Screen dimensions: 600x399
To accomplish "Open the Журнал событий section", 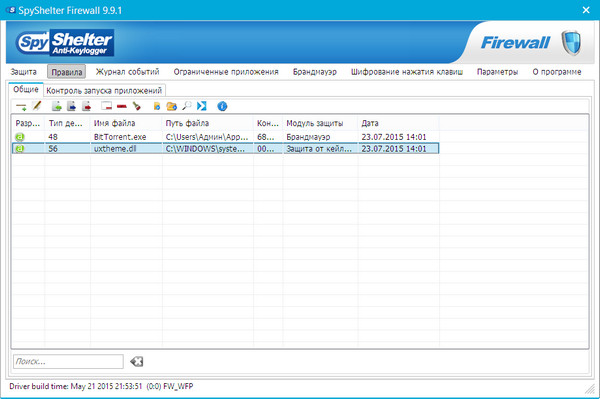I will click(127, 72).
